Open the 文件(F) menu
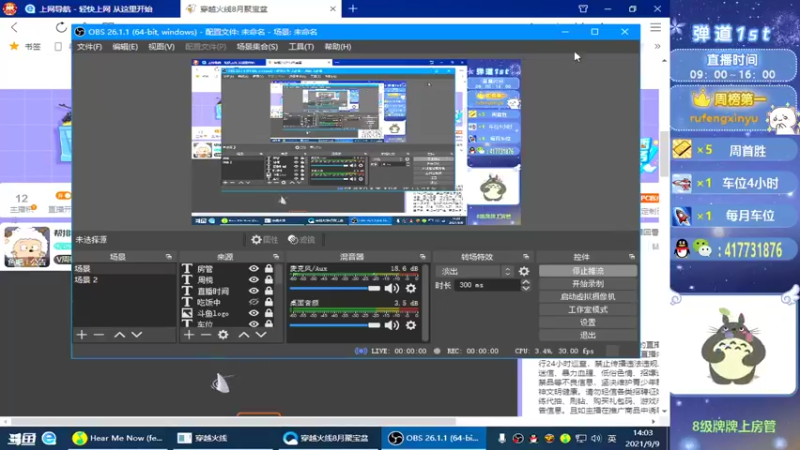The width and height of the screenshot is (800, 450). (x=89, y=46)
